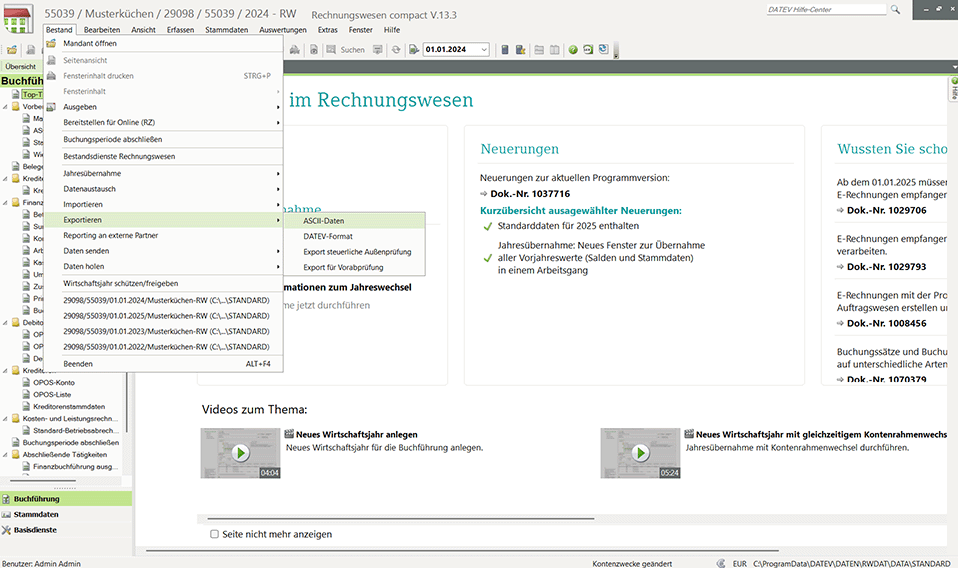
Task: Select Buchungsperiode abschließen in Bestand menu
Action: coord(163,139)
